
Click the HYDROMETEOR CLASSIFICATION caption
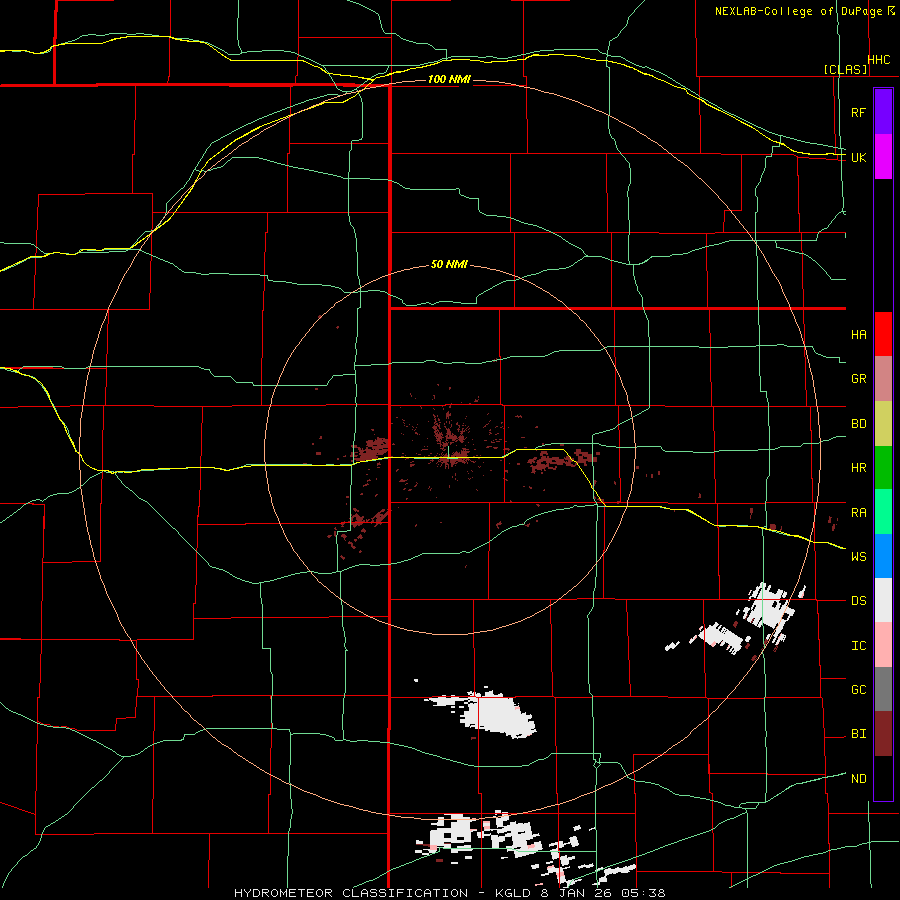click(x=351, y=893)
